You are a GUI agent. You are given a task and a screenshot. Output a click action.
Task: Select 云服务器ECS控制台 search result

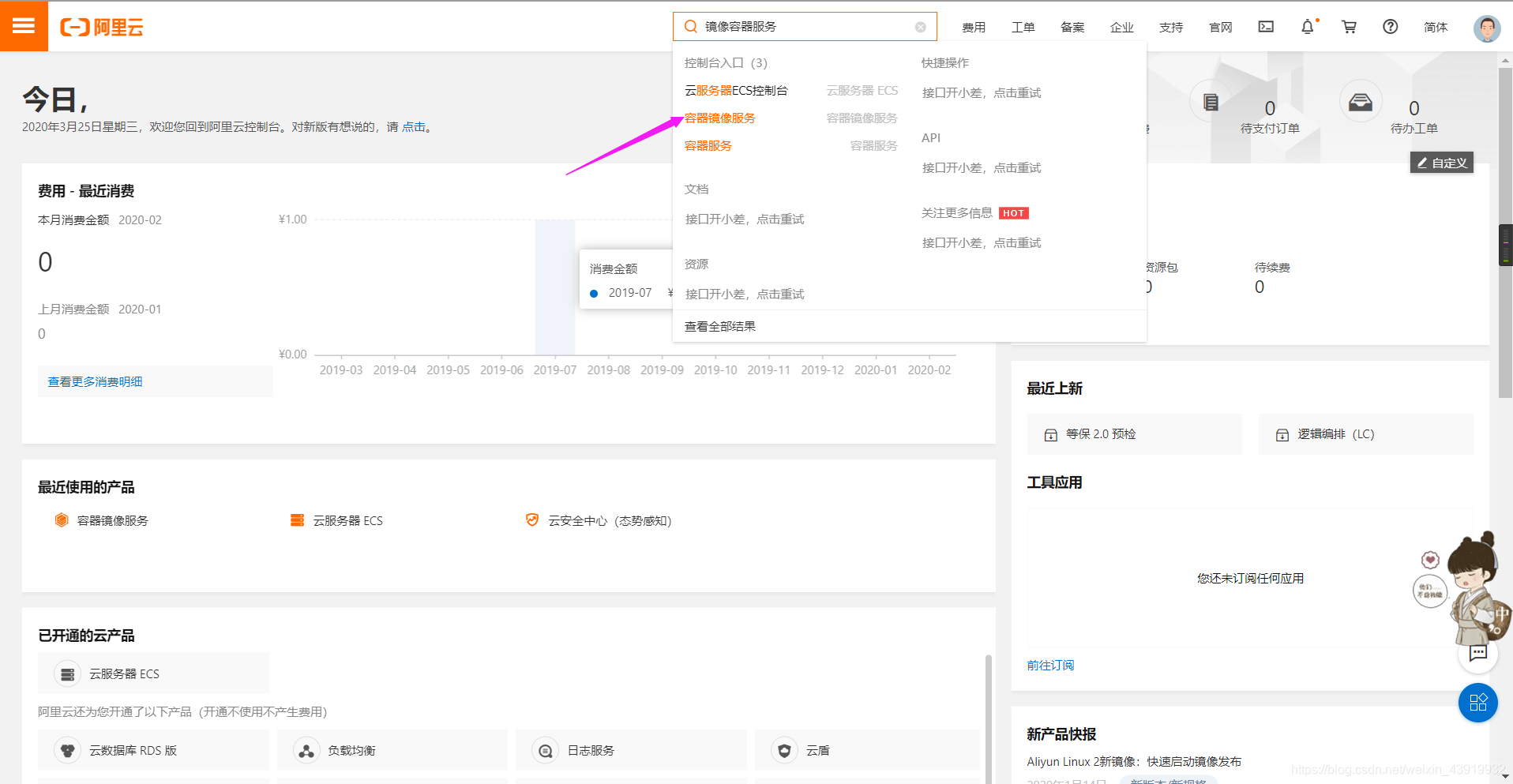(x=736, y=91)
